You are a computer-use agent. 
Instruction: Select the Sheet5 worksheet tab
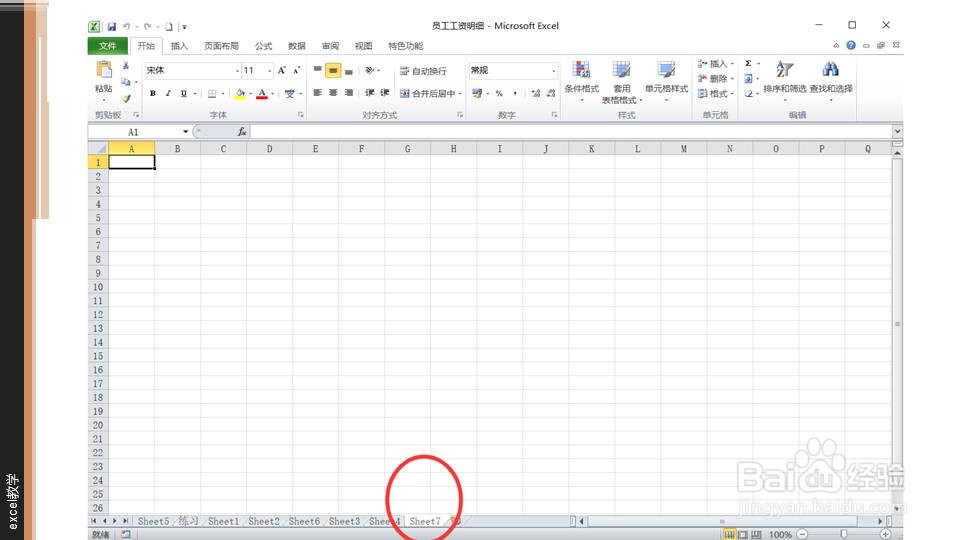point(153,521)
